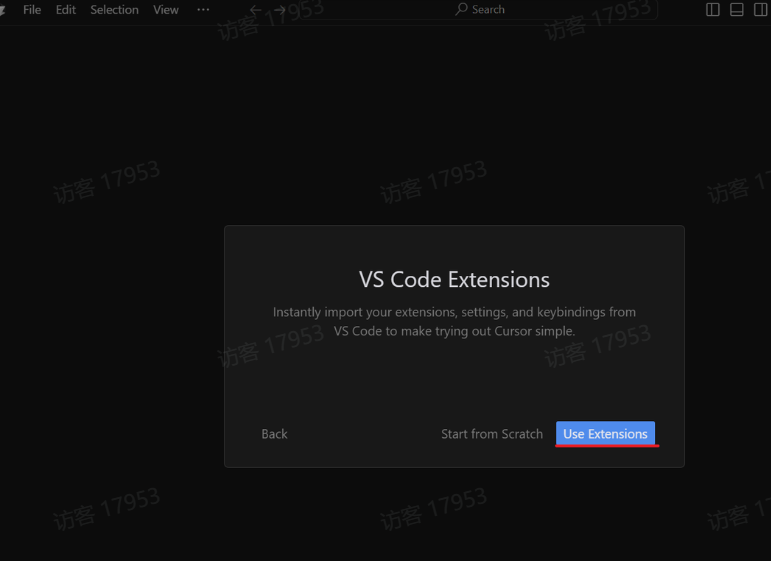Click the search magnifier icon
This screenshot has width=771, height=561.
[461, 9]
